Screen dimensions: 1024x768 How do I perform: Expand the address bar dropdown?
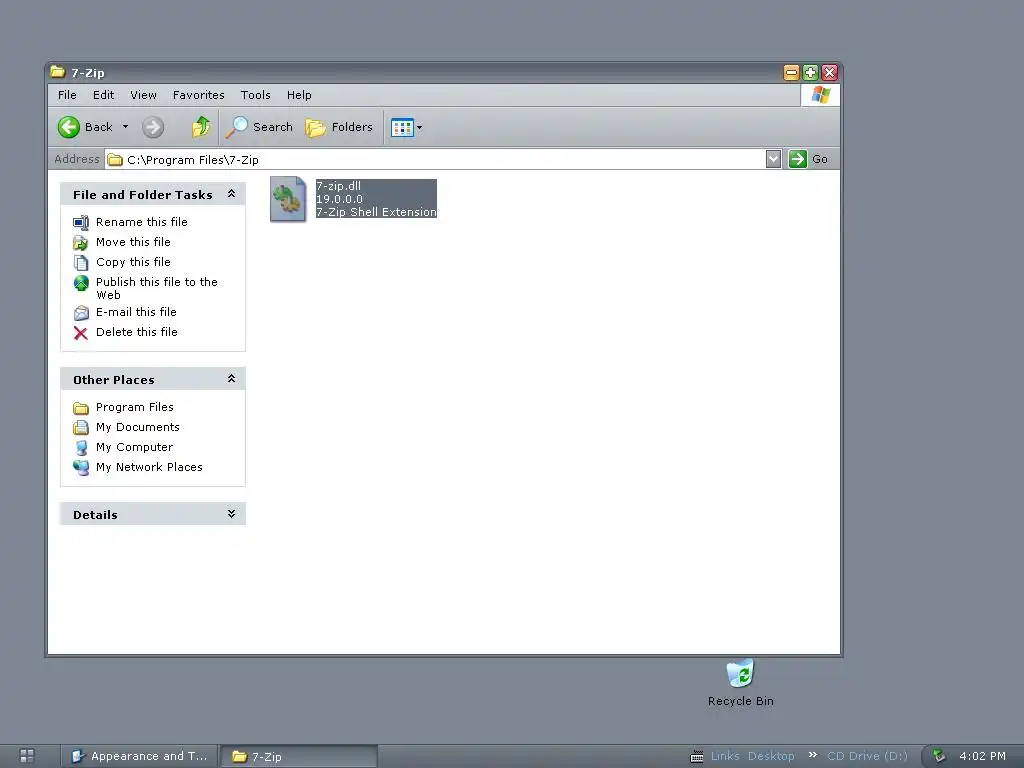(x=773, y=159)
